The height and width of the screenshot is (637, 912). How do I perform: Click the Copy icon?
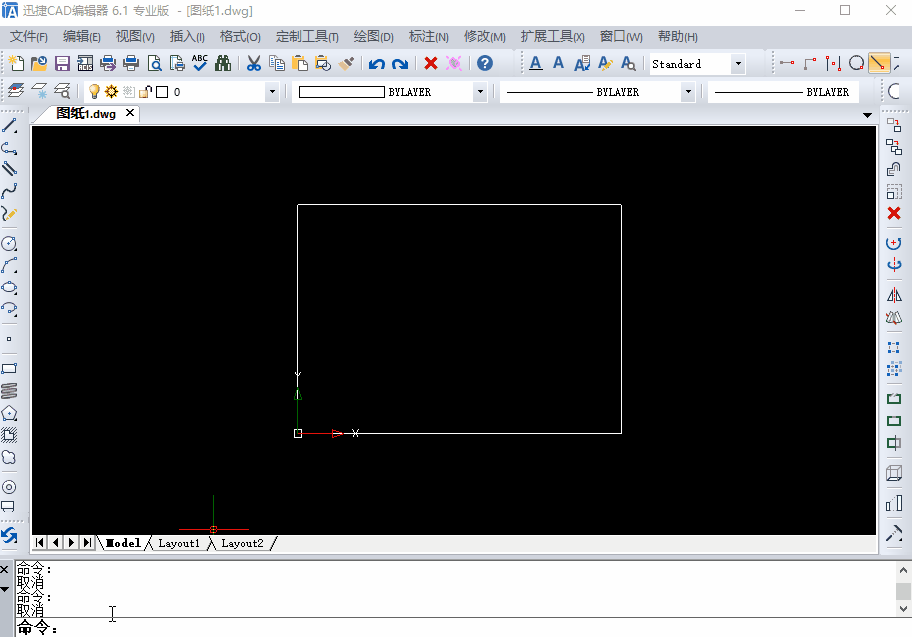(x=277, y=63)
